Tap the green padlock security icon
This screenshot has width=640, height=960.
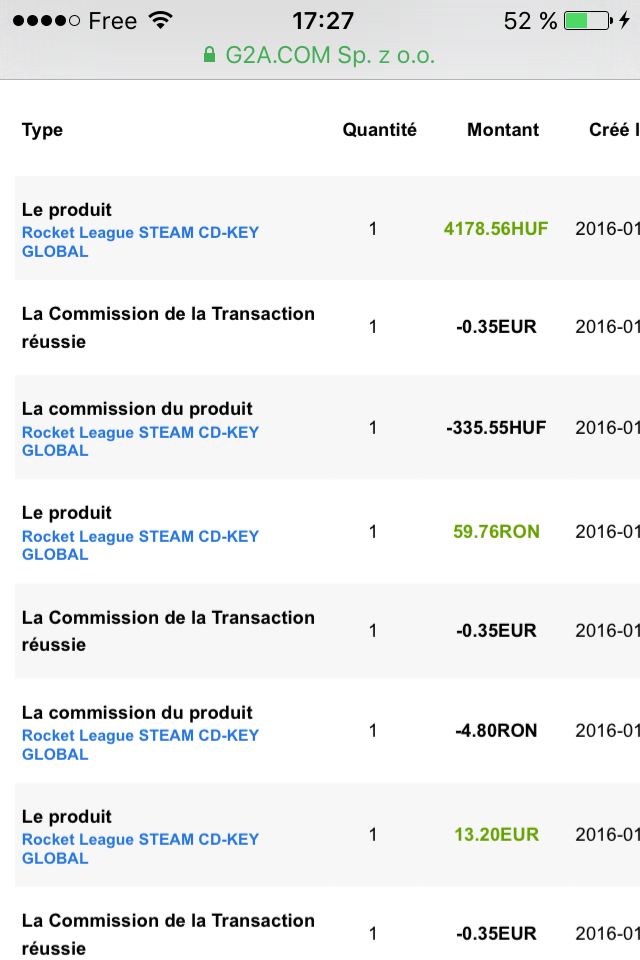tap(209, 55)
